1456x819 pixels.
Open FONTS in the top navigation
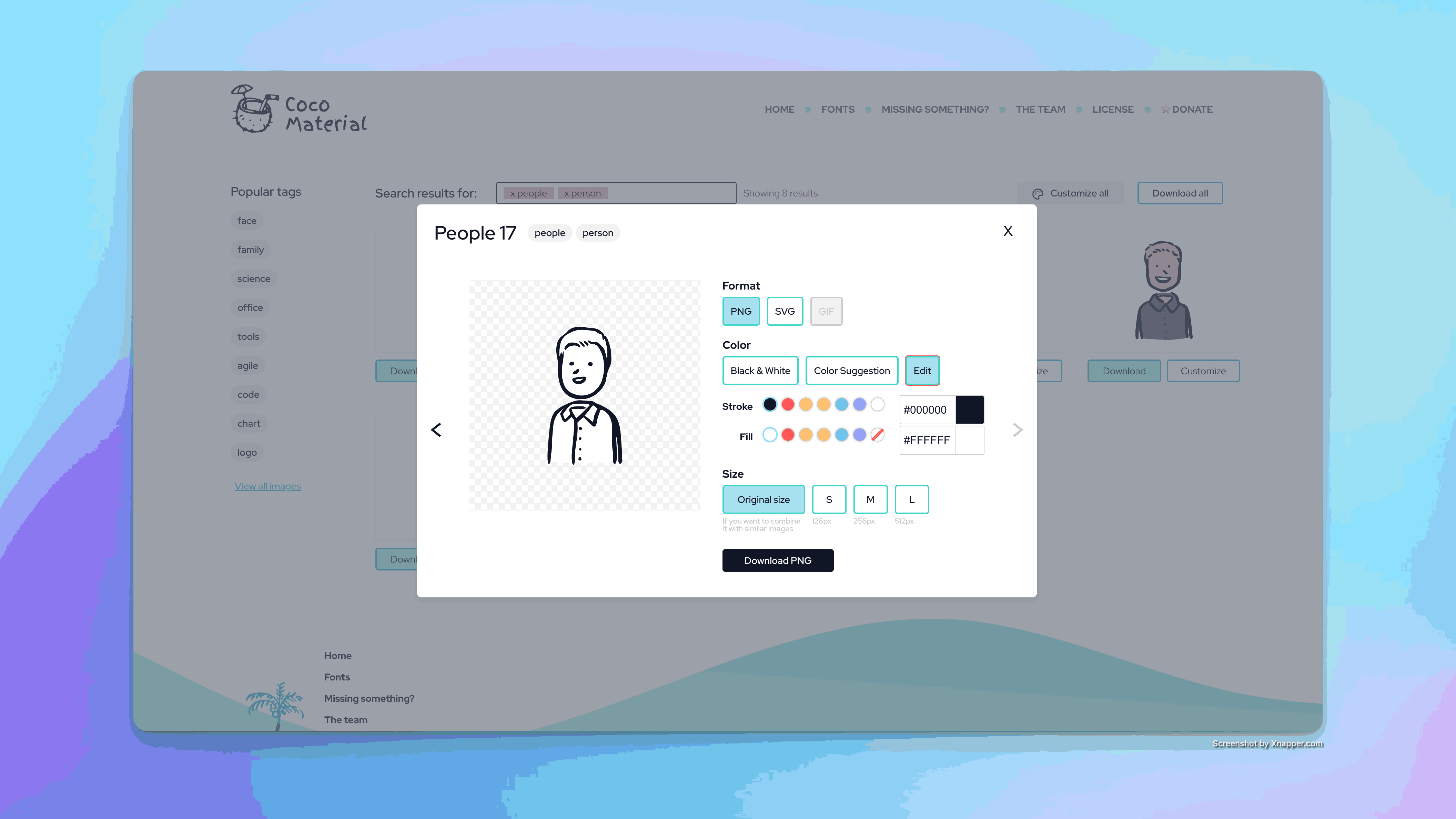coord(838,110)
